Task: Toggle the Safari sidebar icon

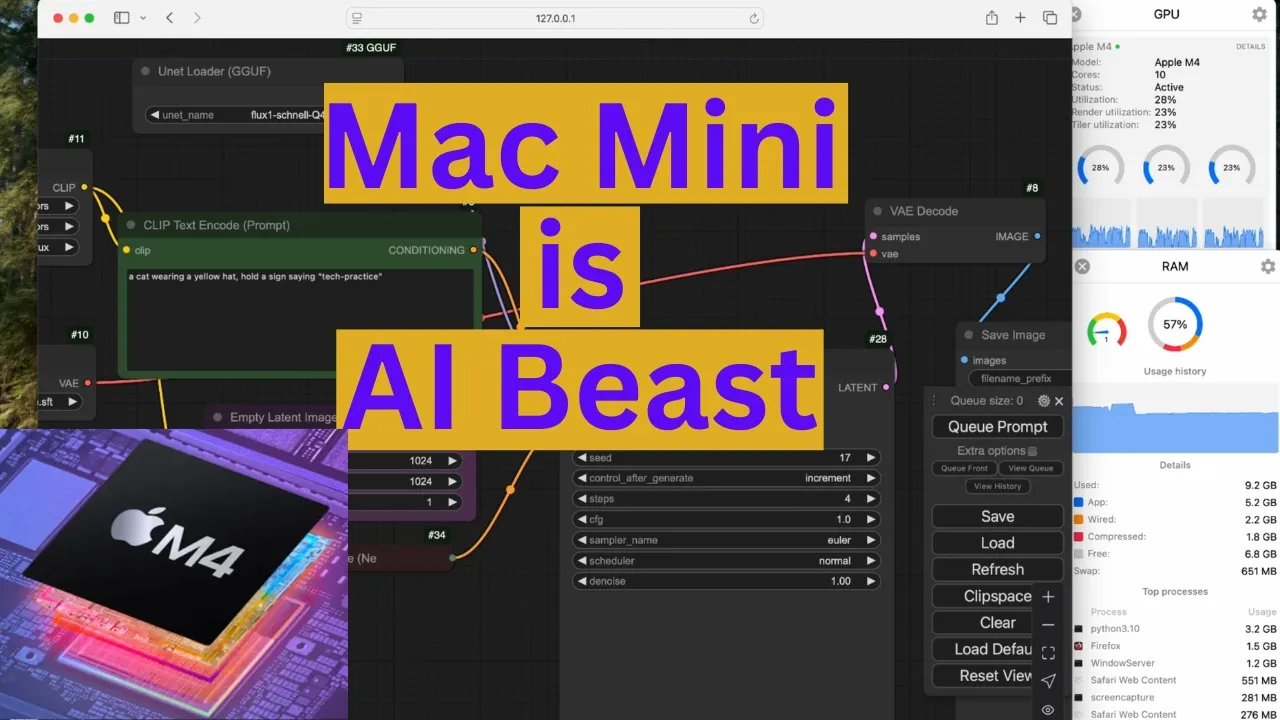Action: click(121, 18)
